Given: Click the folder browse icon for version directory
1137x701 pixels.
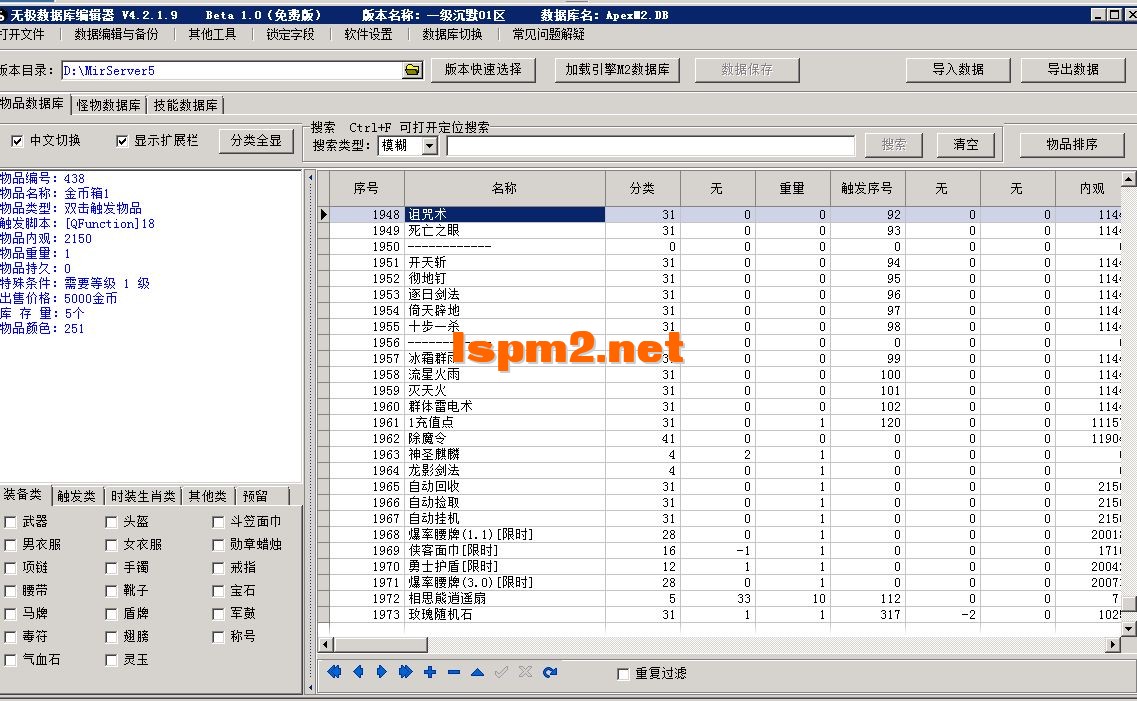Looking at the screenshot, I should coord(412,70).
